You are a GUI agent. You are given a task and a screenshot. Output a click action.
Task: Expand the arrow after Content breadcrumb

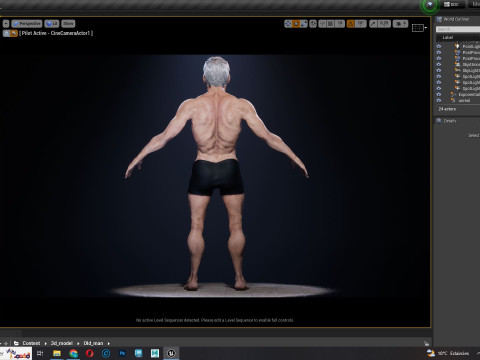coord(46,343)
